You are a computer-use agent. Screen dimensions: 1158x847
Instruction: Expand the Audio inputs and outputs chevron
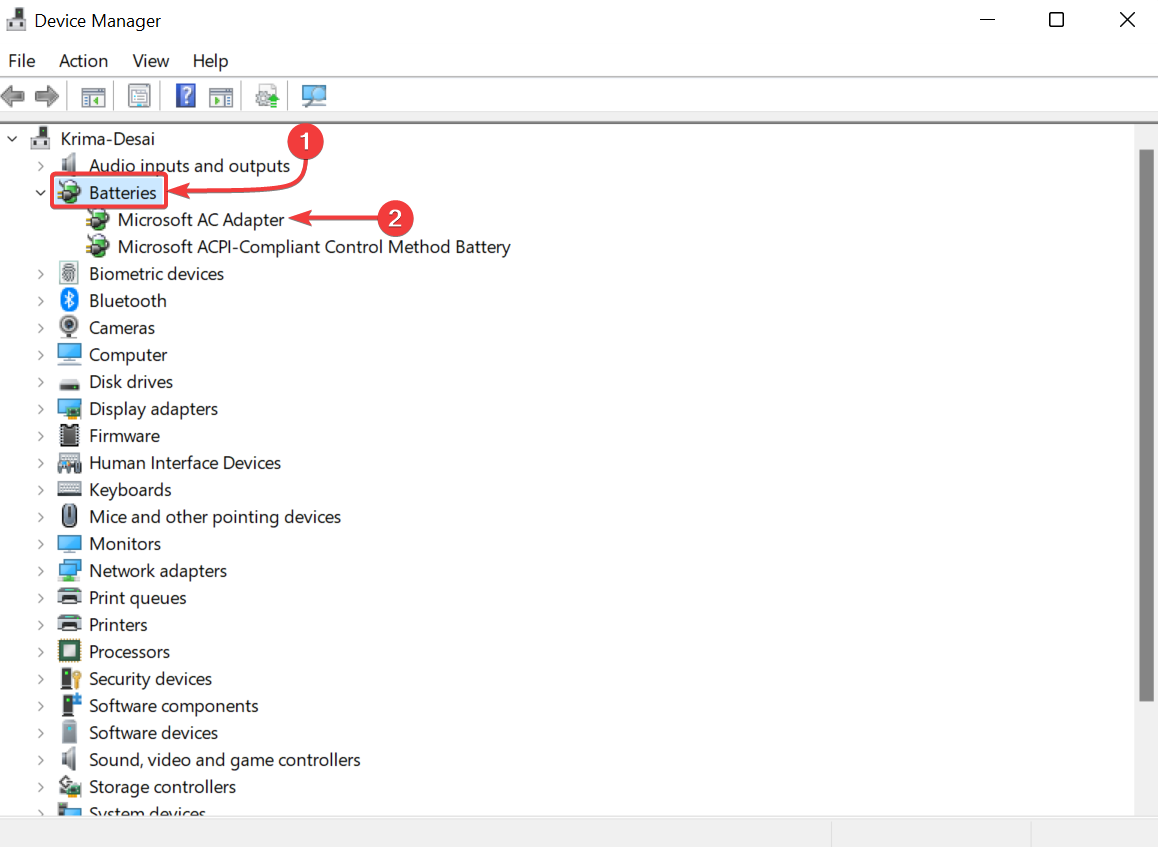(x=41, y=165)
